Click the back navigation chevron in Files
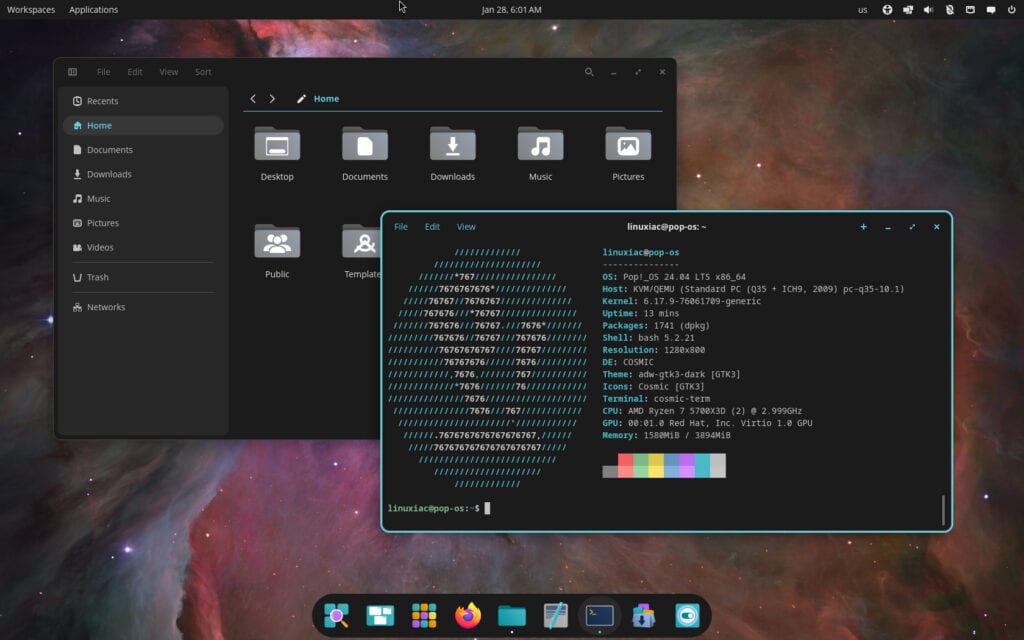 point(253,98)
